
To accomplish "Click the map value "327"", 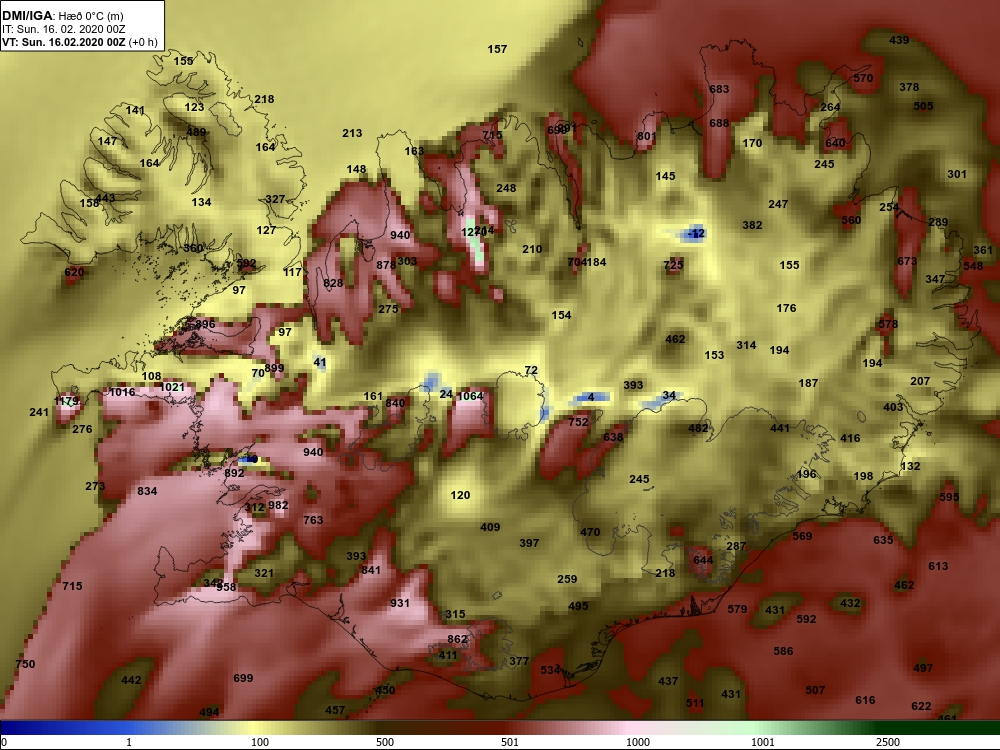I will [x=275, y=199].
